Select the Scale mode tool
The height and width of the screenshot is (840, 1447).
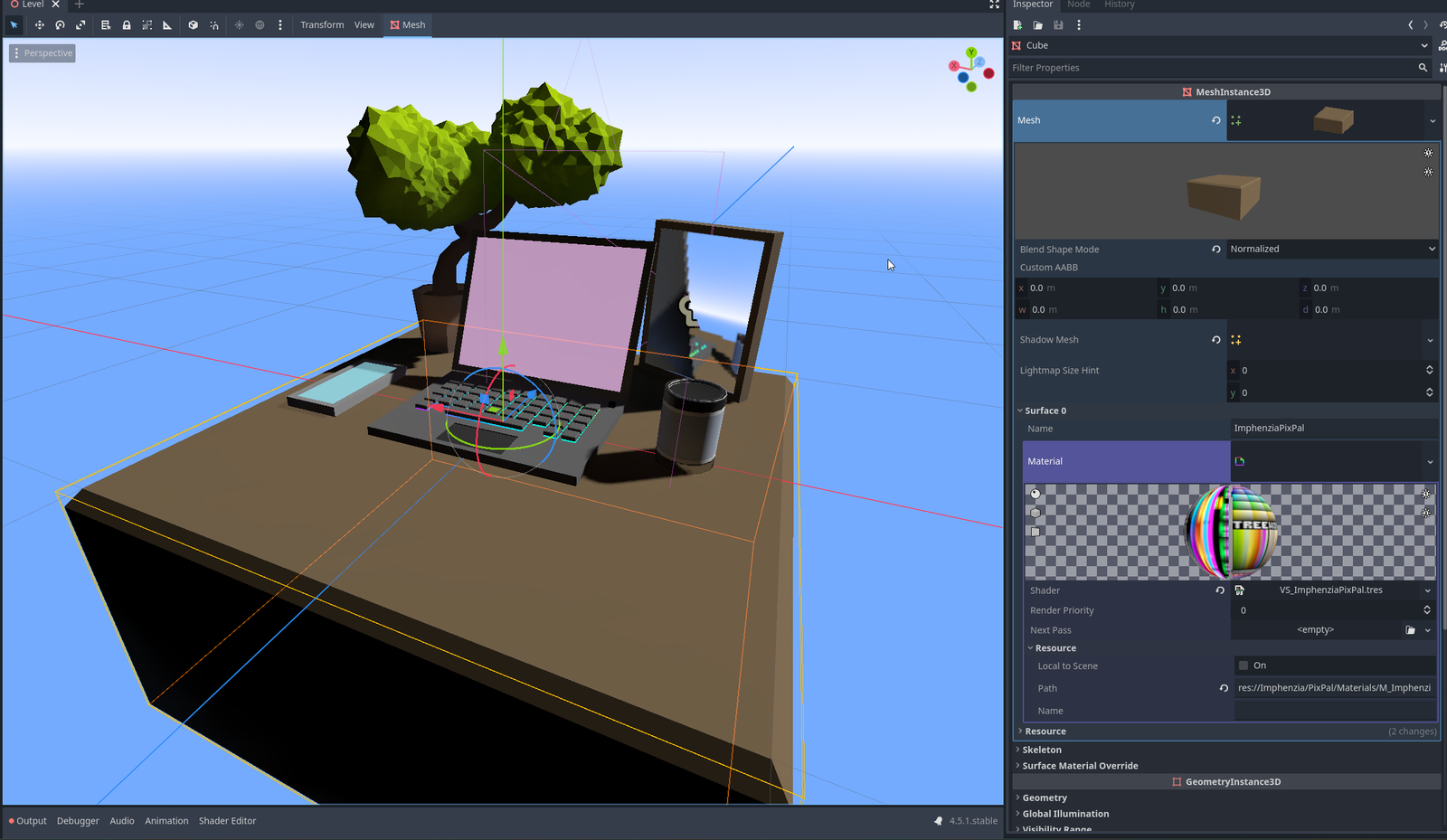(80, 25)
